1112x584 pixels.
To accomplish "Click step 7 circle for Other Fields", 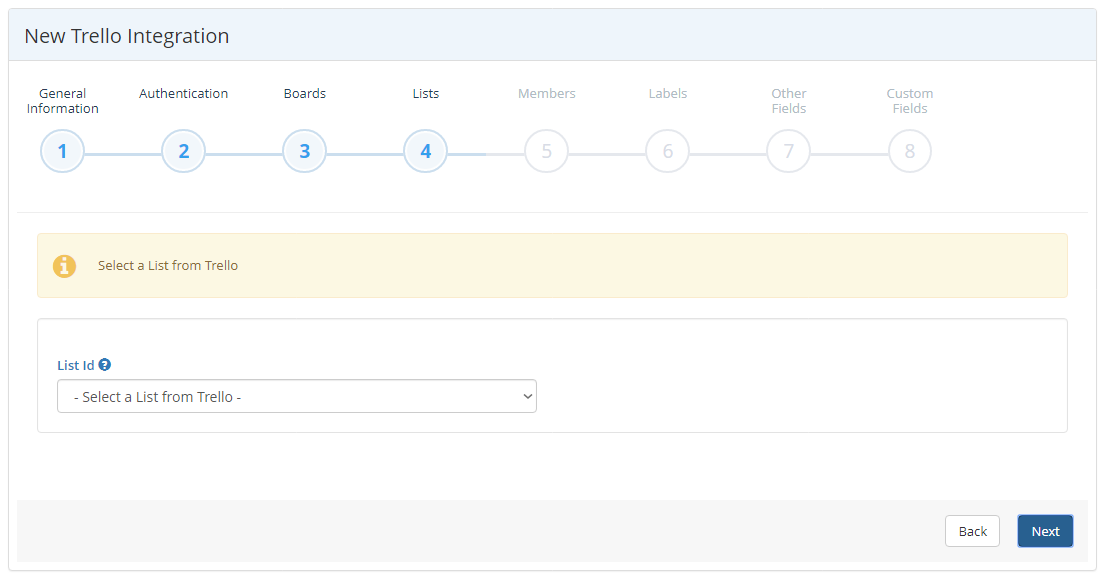I will click(788, 151).
